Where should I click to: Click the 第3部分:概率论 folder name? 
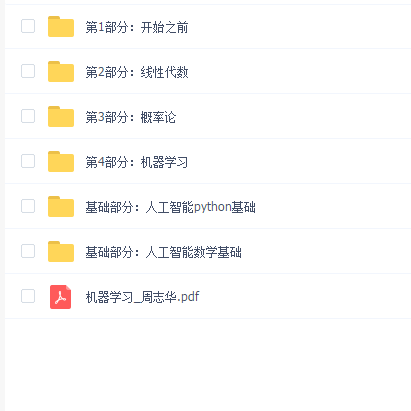(131, 117)
